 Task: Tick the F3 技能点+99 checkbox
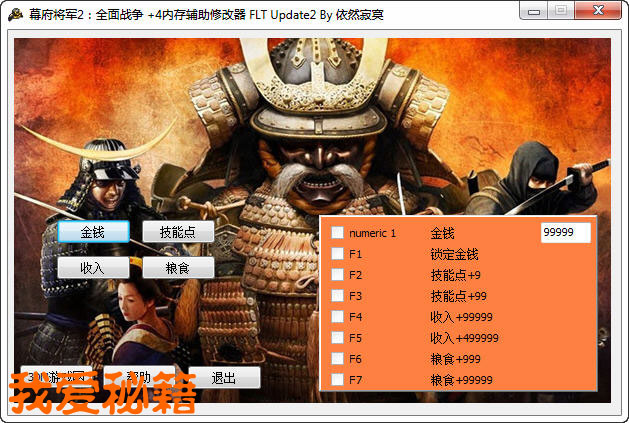click(338, 296)
